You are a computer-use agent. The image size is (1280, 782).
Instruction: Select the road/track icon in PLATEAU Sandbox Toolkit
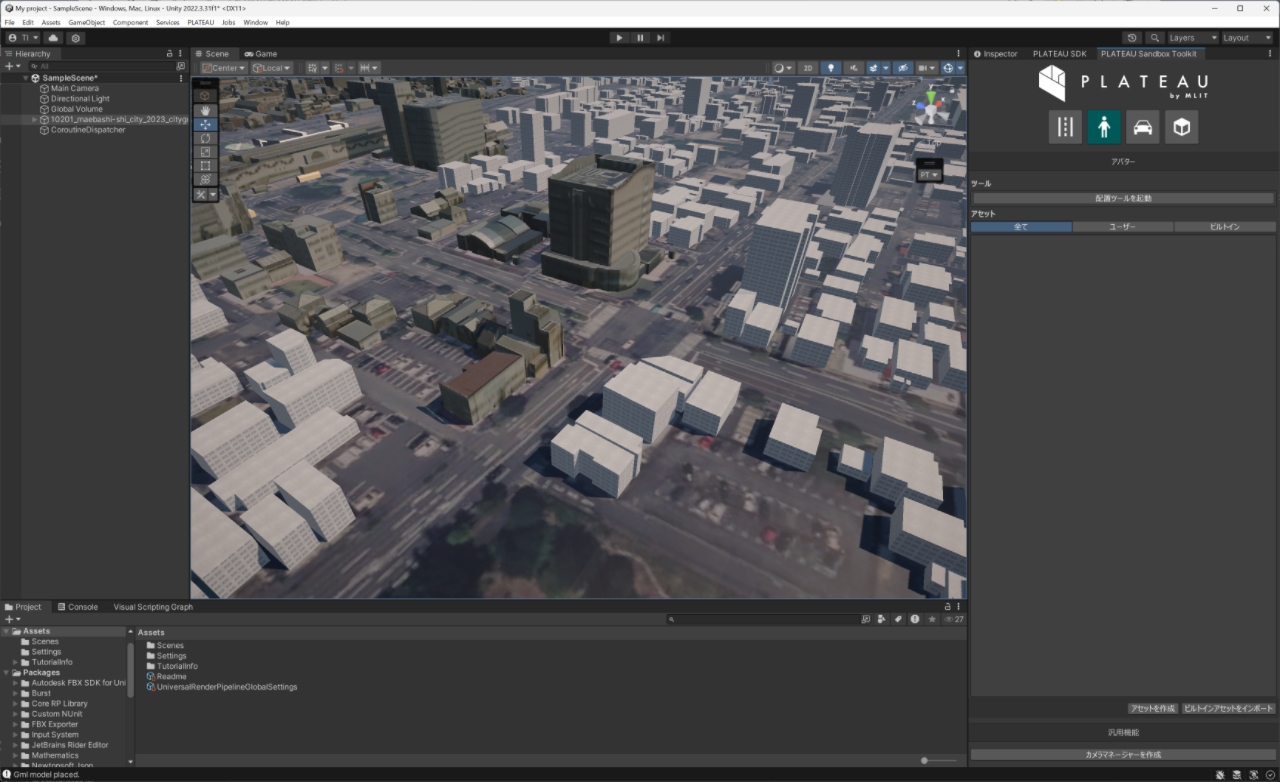[x=1065, y=127]
